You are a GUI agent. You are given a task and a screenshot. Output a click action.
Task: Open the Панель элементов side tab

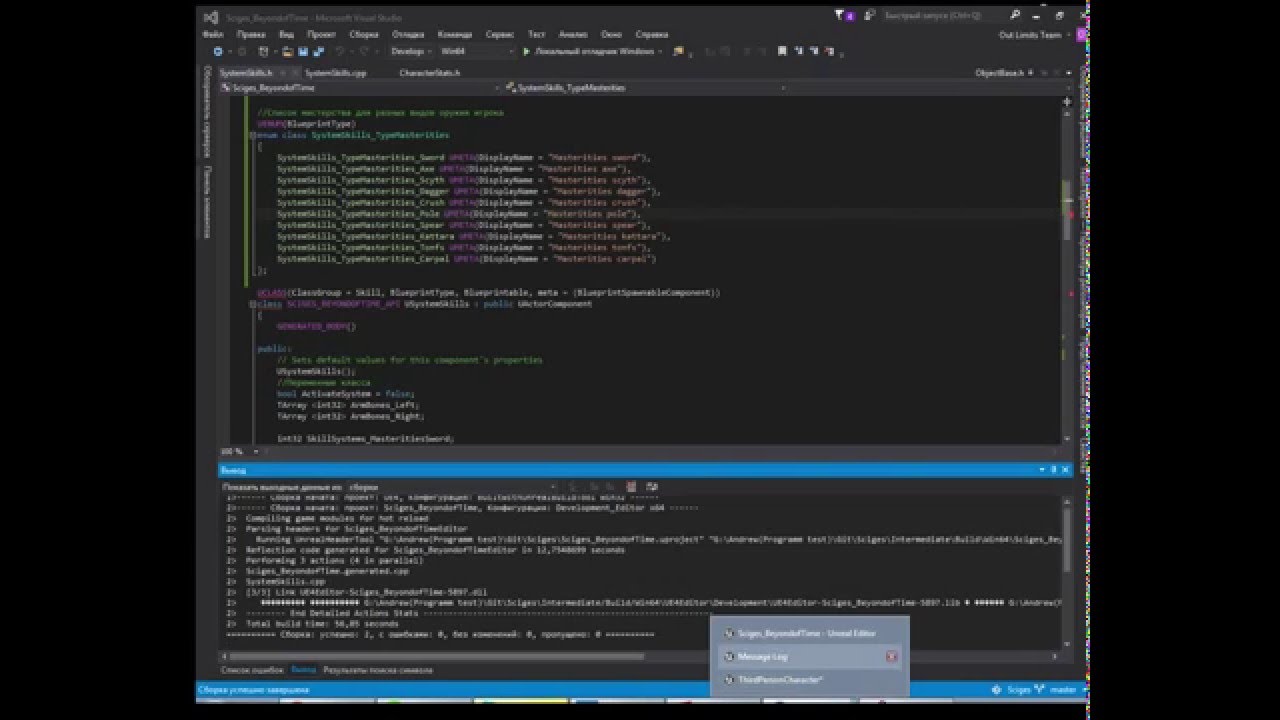coord(207,204)
